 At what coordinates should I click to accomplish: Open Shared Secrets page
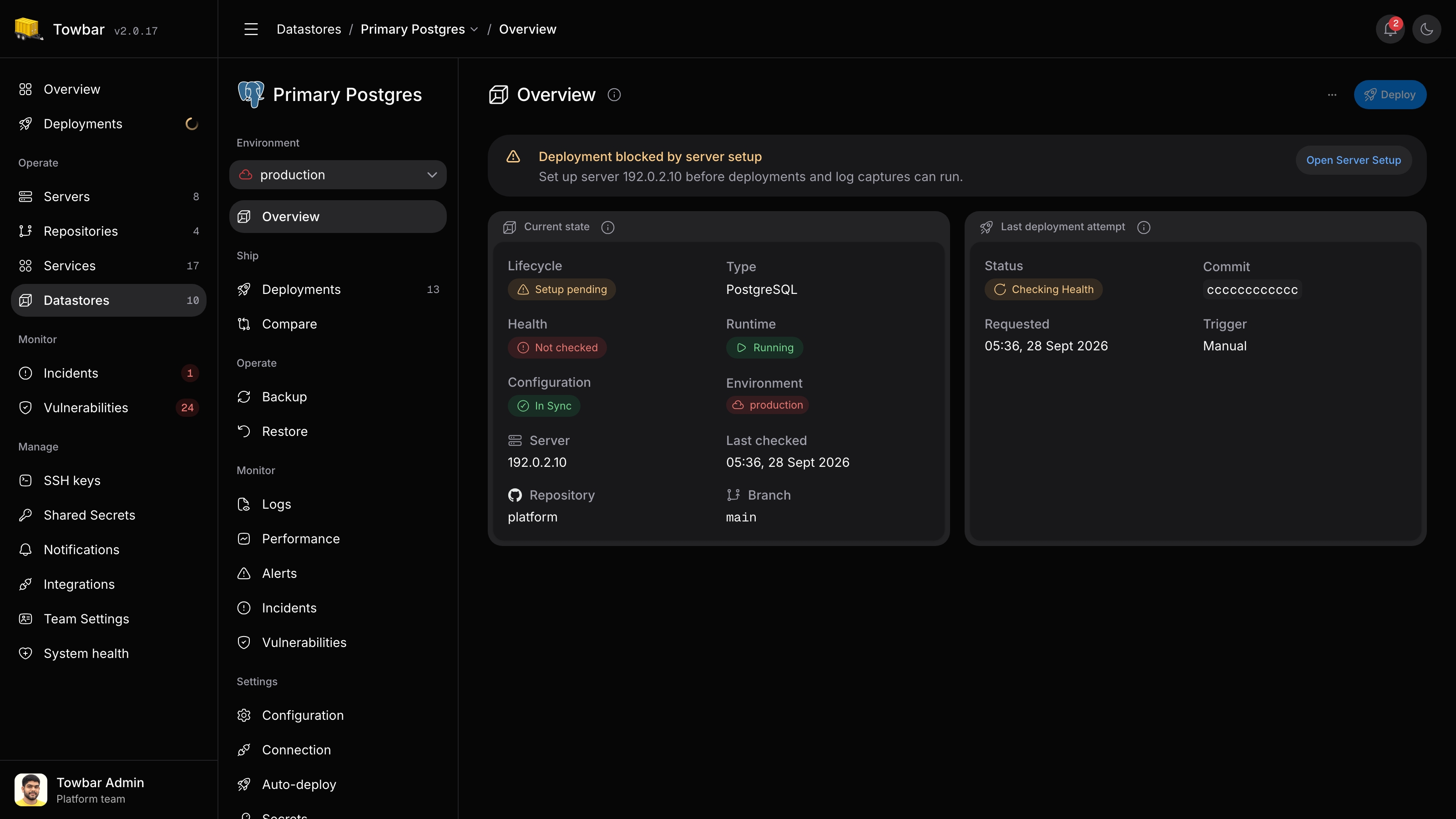tap(109, 515)
